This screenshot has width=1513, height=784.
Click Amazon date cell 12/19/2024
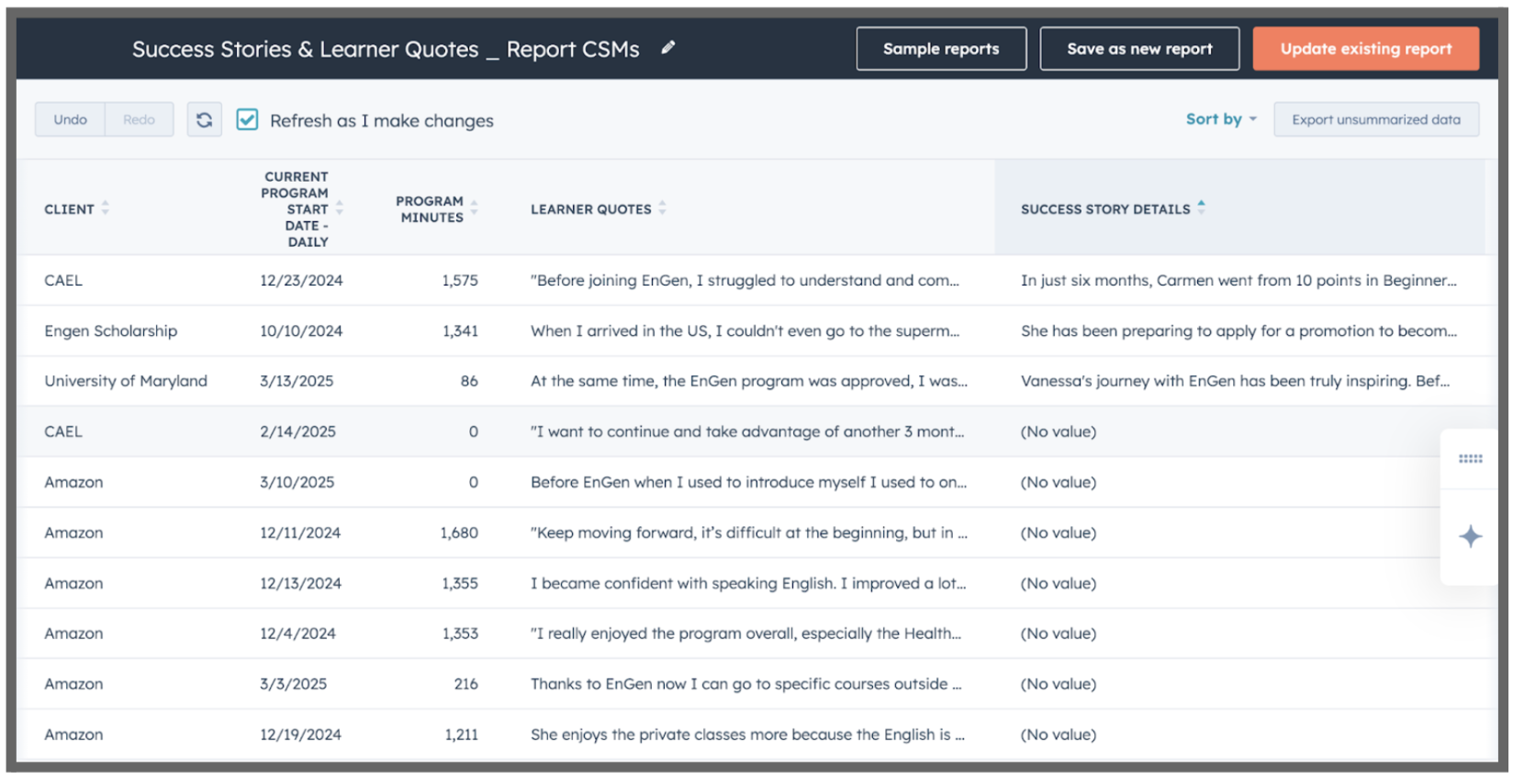tap(300, 734)
